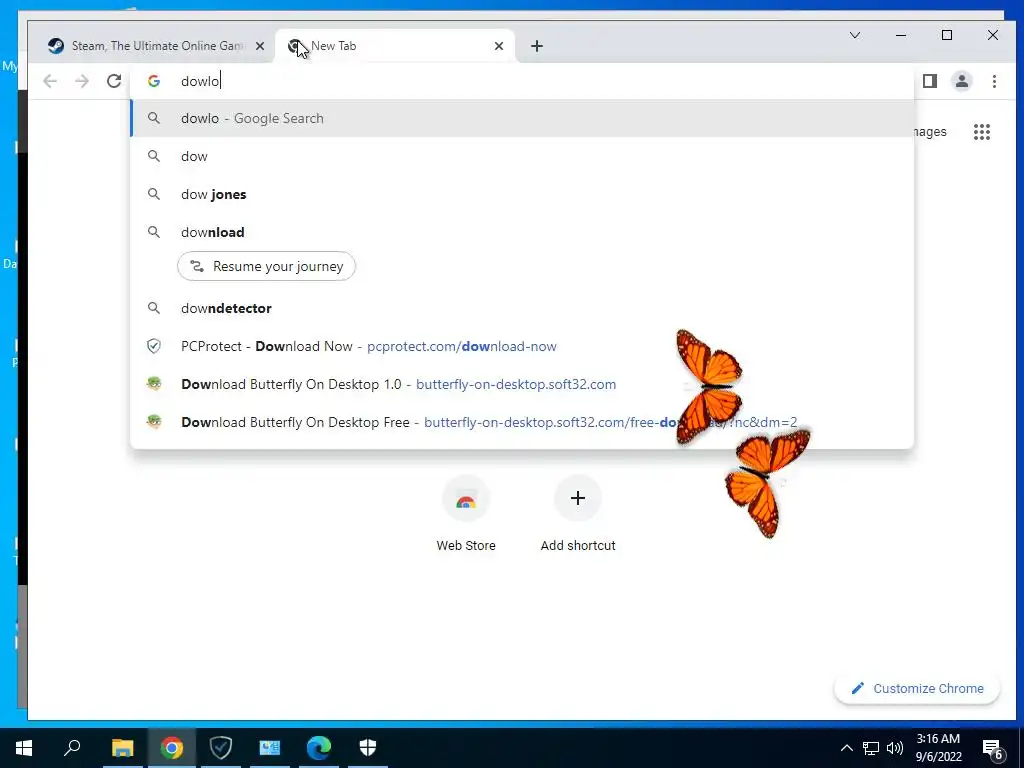
Task: Open a new tab with the plus button
Action: [x=537, y=46]
